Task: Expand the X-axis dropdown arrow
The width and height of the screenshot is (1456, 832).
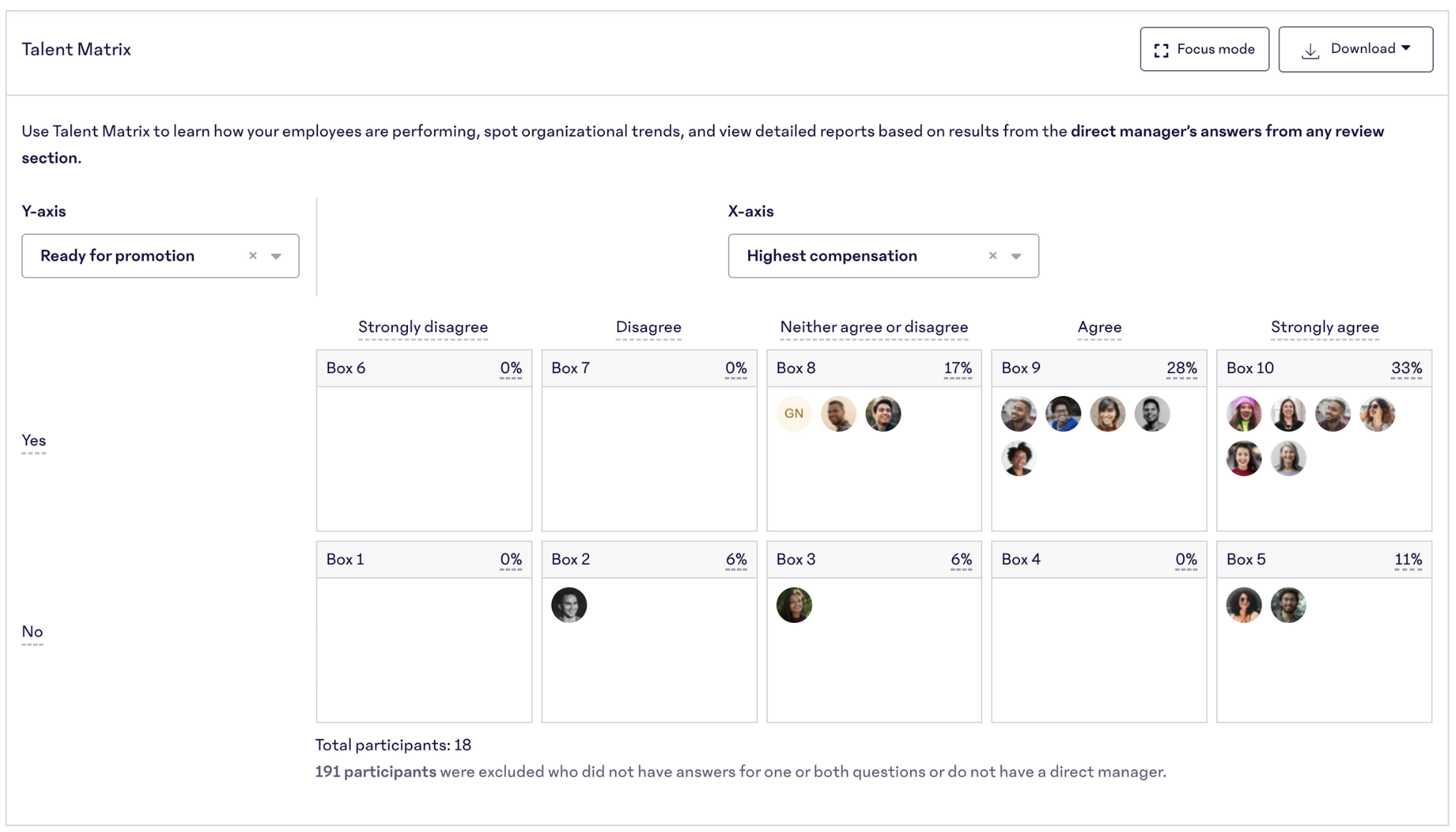Action: point(1016,256)
